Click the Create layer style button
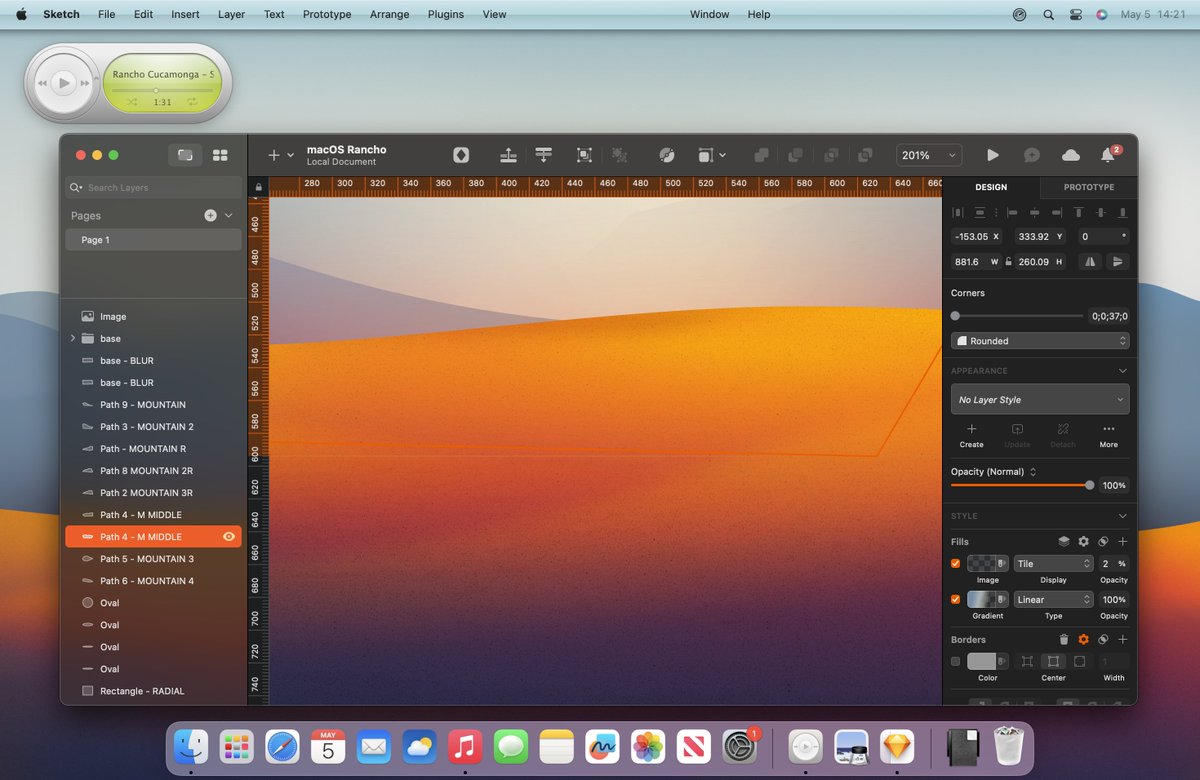 [971, 434]
